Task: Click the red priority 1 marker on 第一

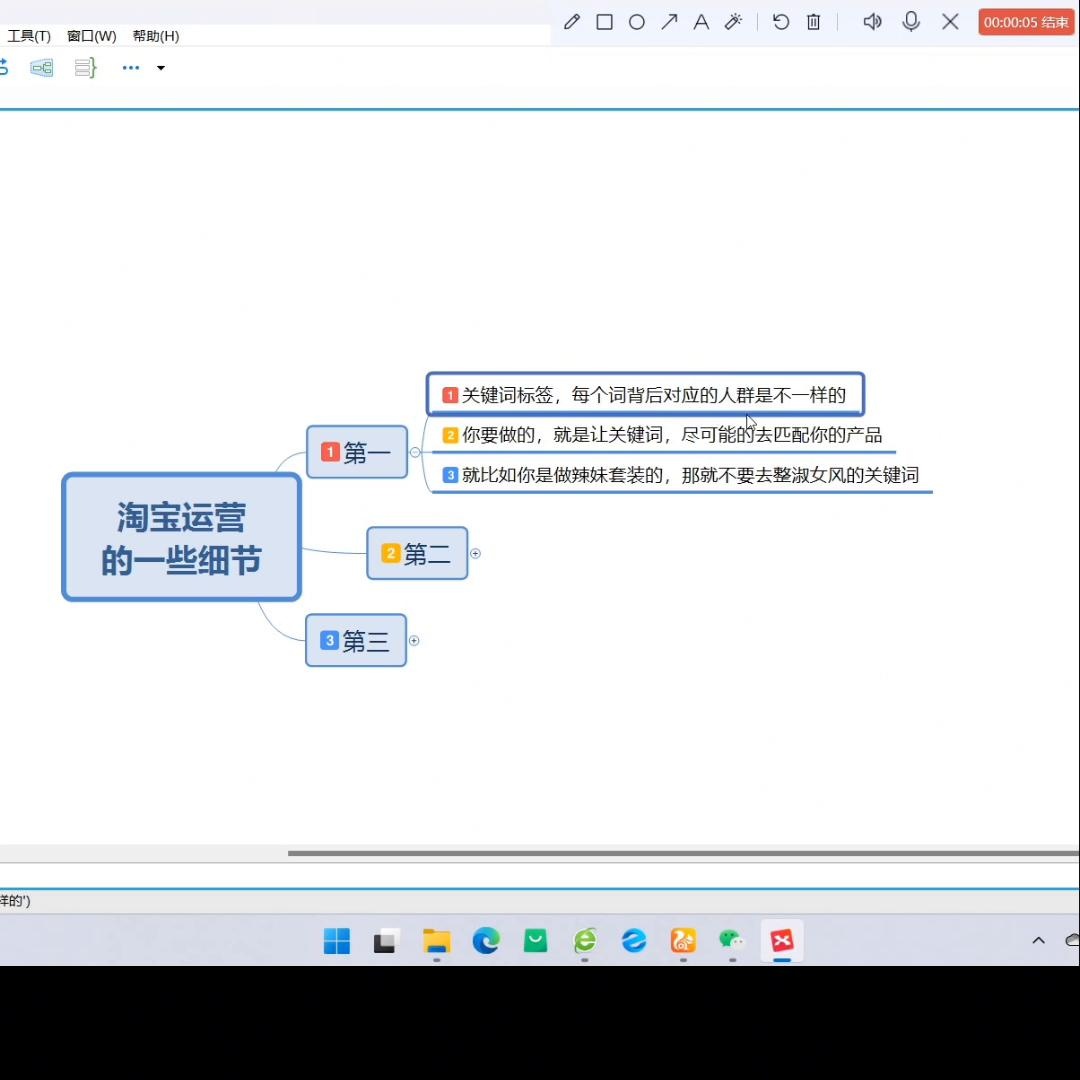Action: point(331,452)
